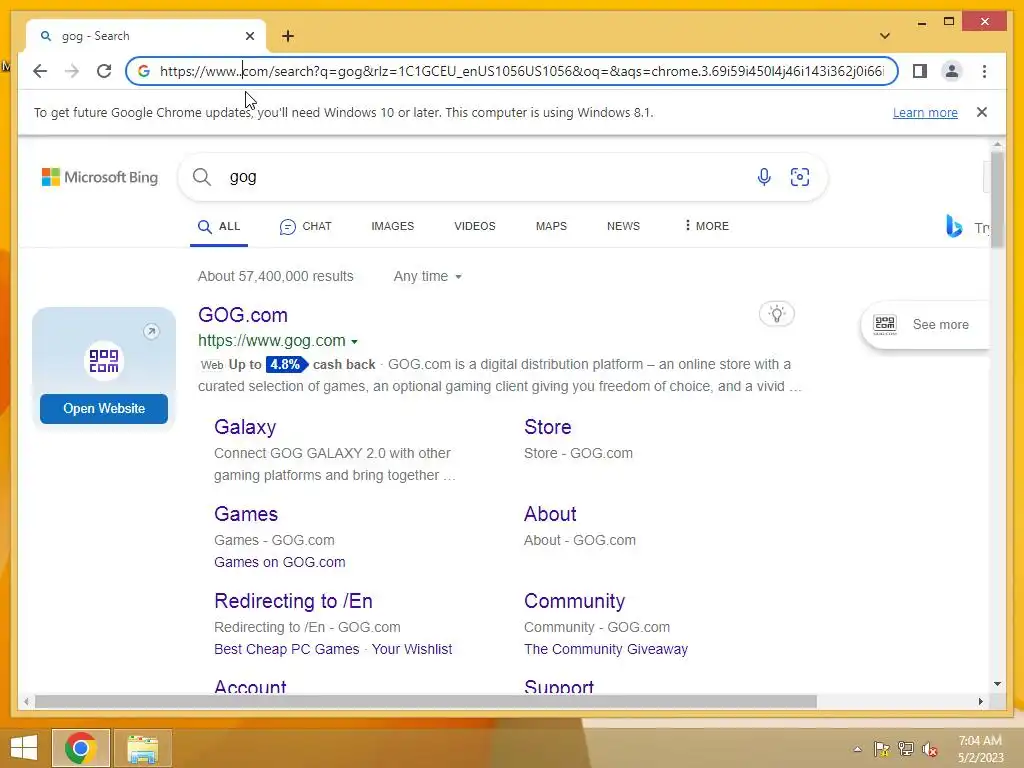Click the scroll down arrow

[997, 684]
